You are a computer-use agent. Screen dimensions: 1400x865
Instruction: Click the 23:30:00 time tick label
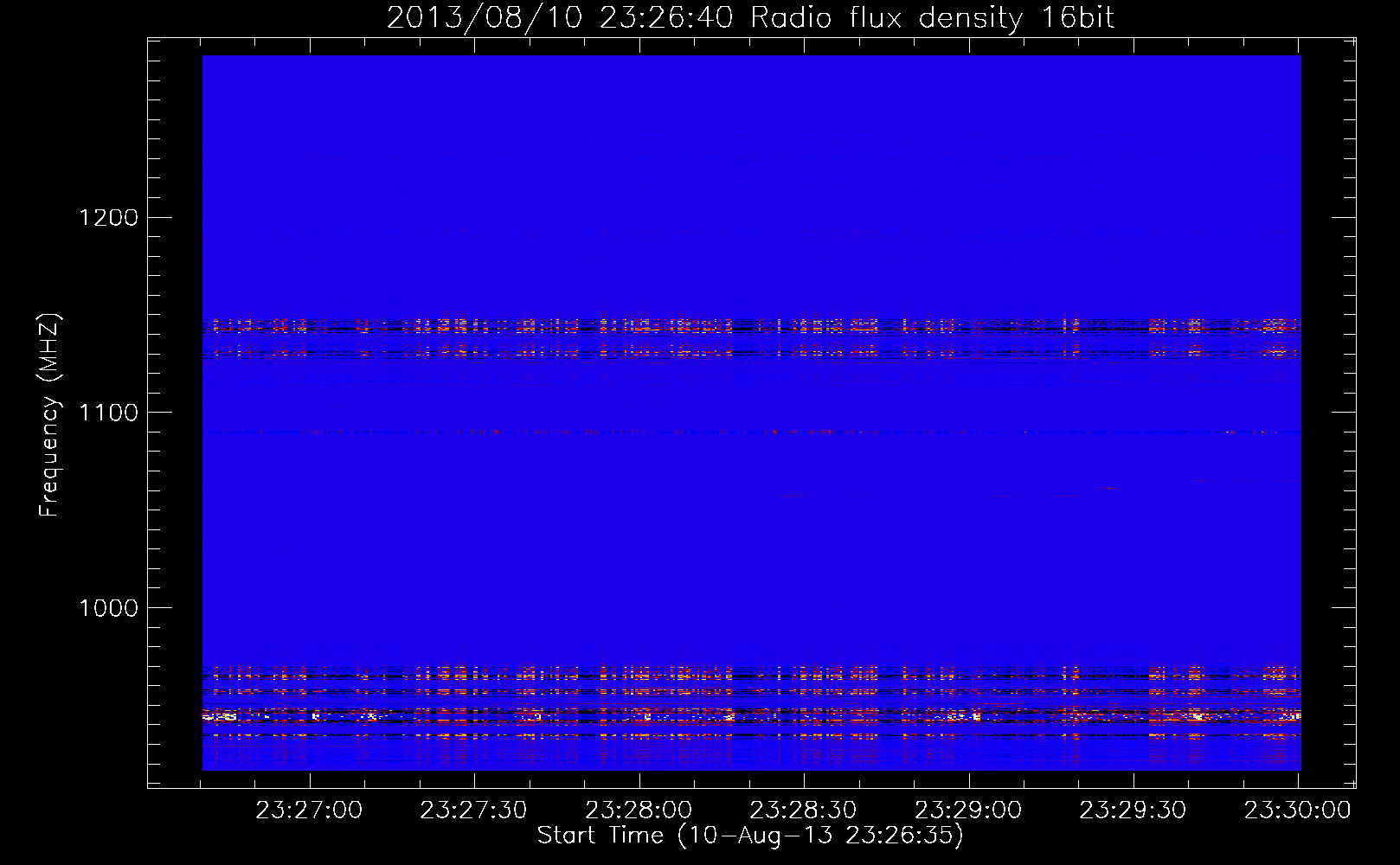pos(1297,811)
